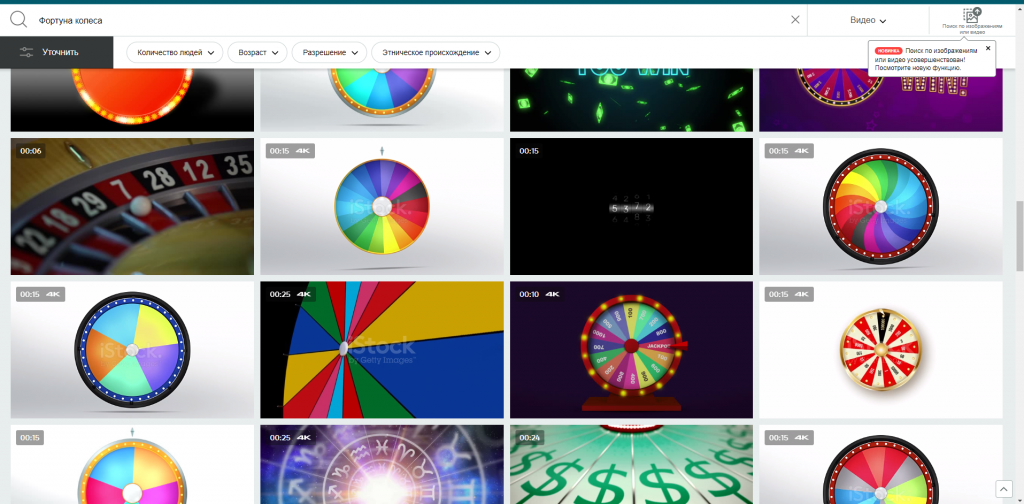This screenshot has height=504, width=1024.
Task: Clear the search field with the X
Action: click(x=795, y=20)
